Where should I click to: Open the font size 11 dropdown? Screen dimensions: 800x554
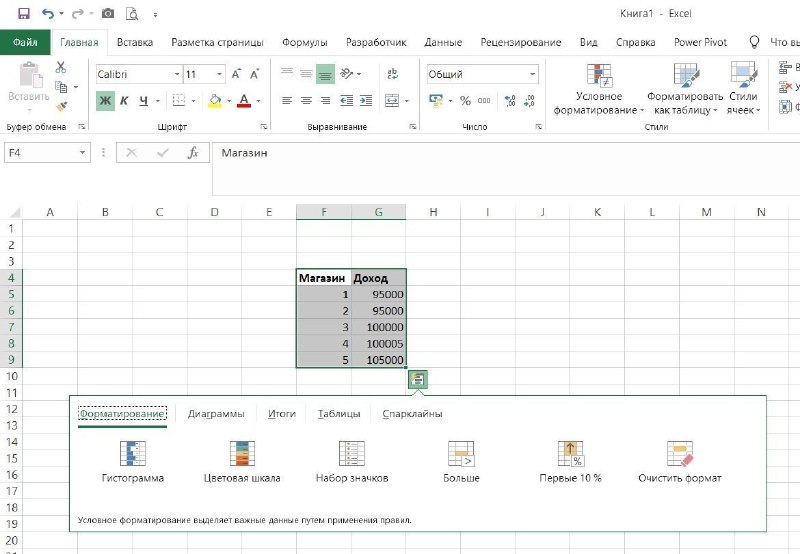tap(219, 74)
